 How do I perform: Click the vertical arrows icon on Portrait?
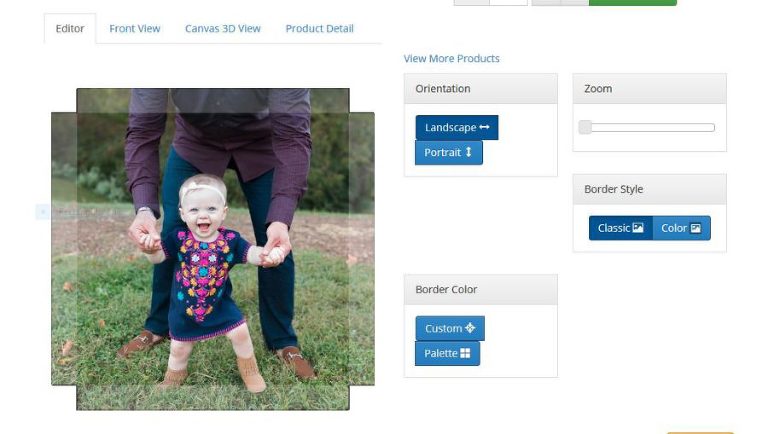(x=468, y=152)
